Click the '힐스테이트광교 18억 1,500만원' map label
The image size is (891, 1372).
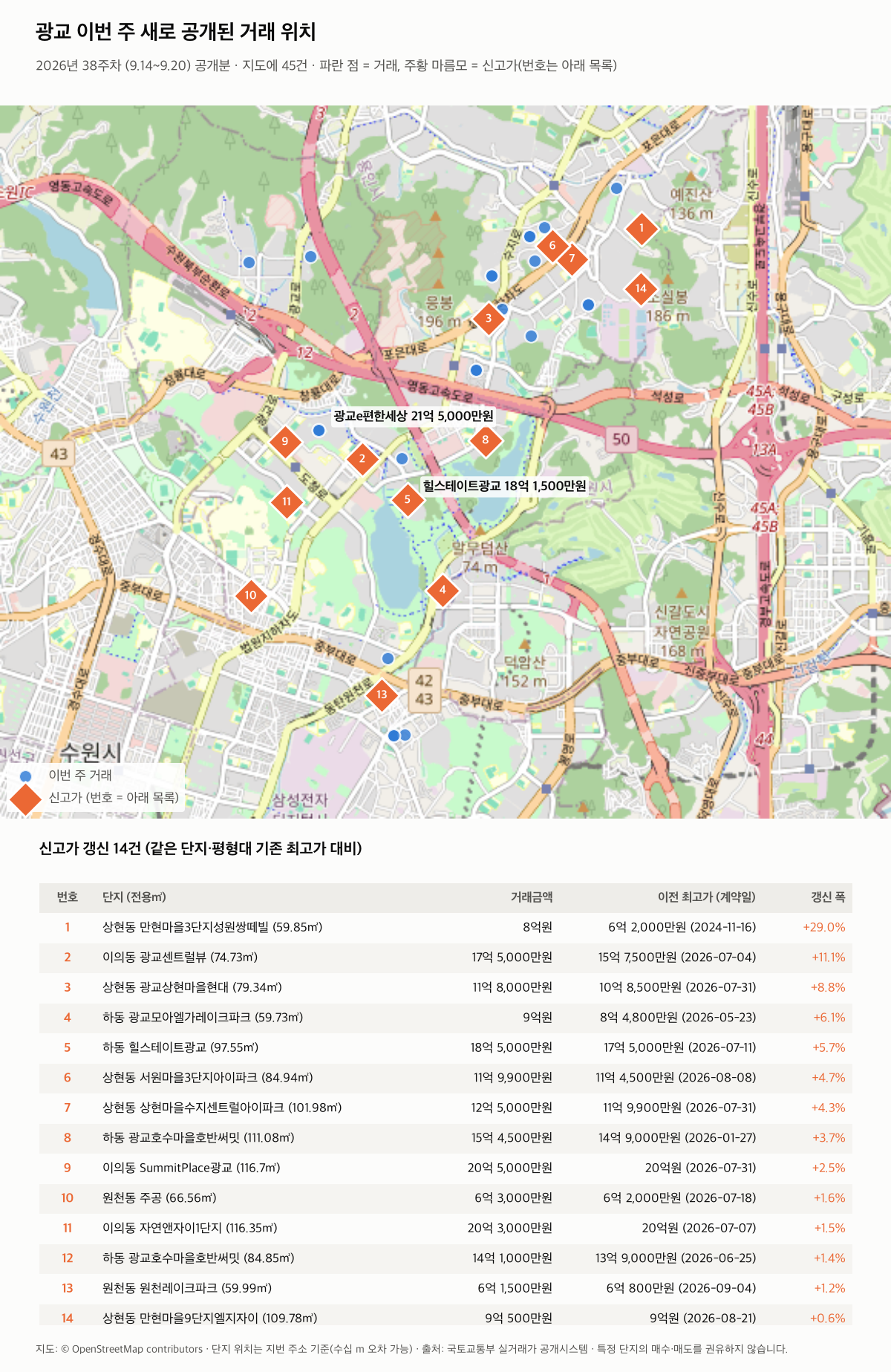click(x=504, y=486)
